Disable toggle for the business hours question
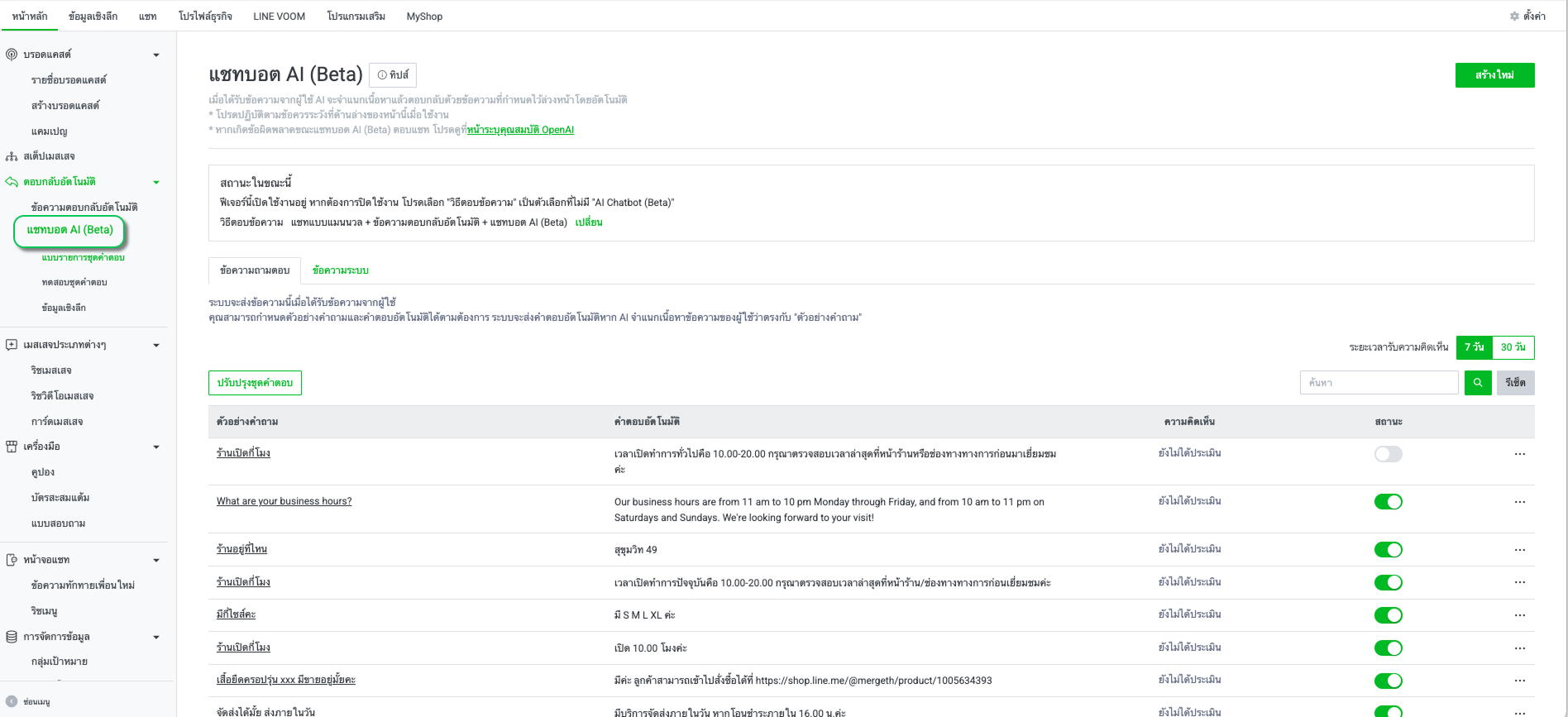 1388,502
